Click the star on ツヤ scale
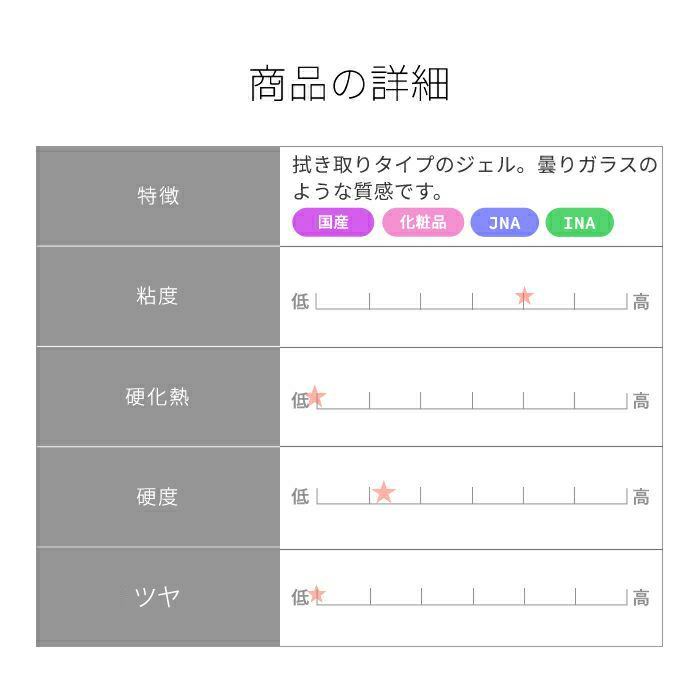 (317, 594)
